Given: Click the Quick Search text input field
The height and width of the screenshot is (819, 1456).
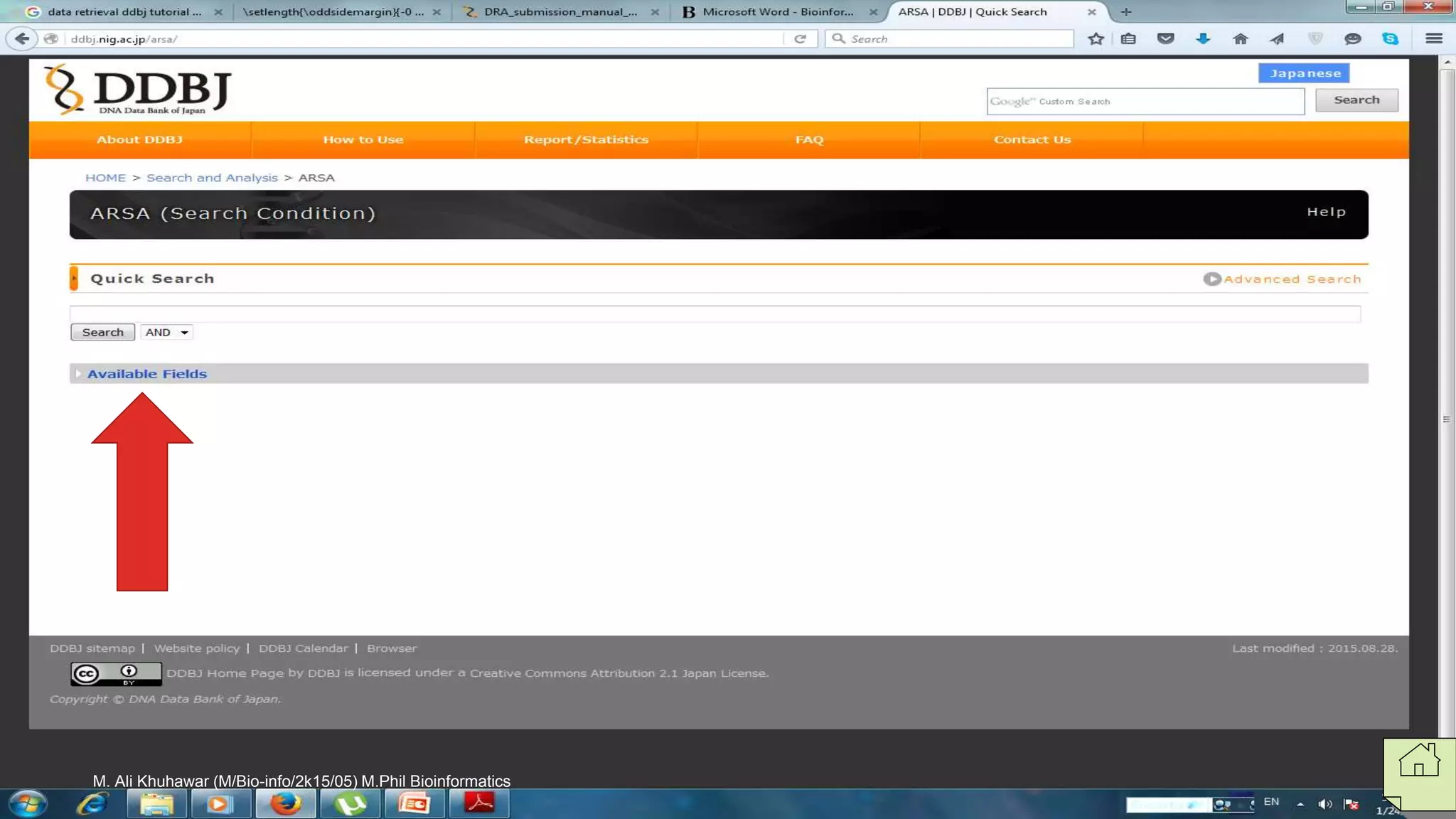Looking at the screenshot, I should point(714,314).
